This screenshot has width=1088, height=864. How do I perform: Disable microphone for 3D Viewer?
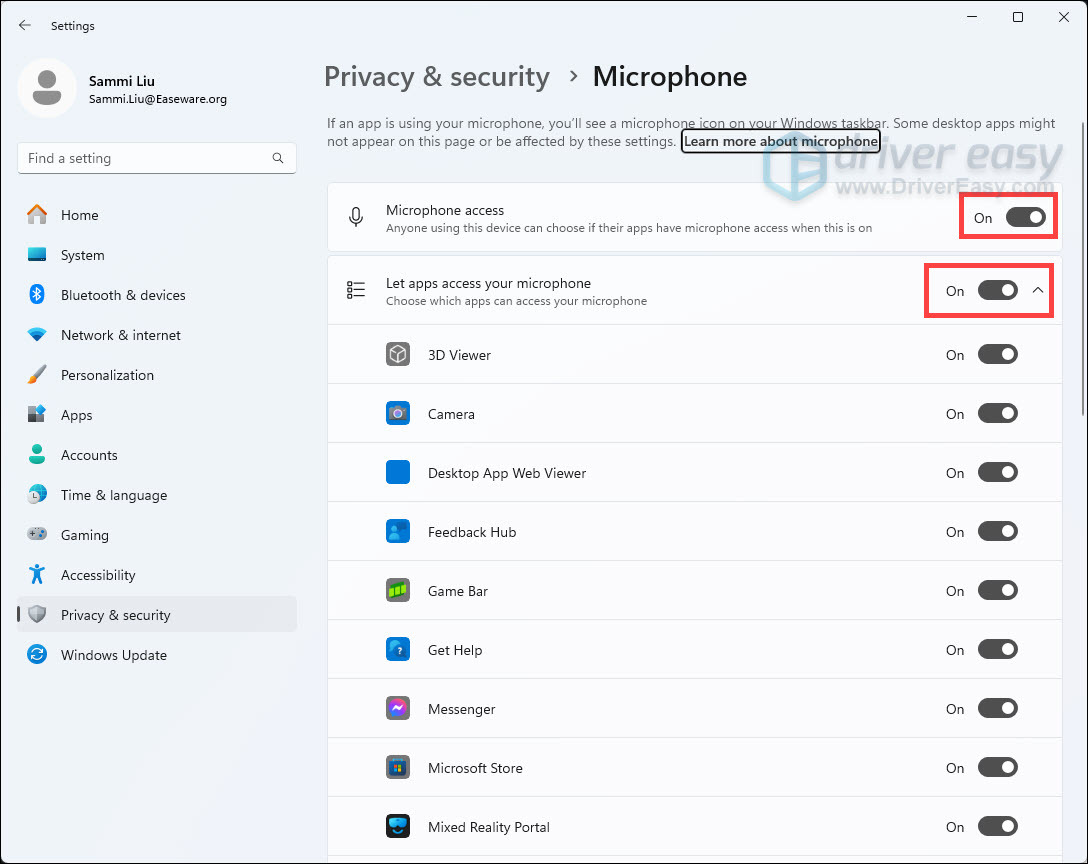998,355
